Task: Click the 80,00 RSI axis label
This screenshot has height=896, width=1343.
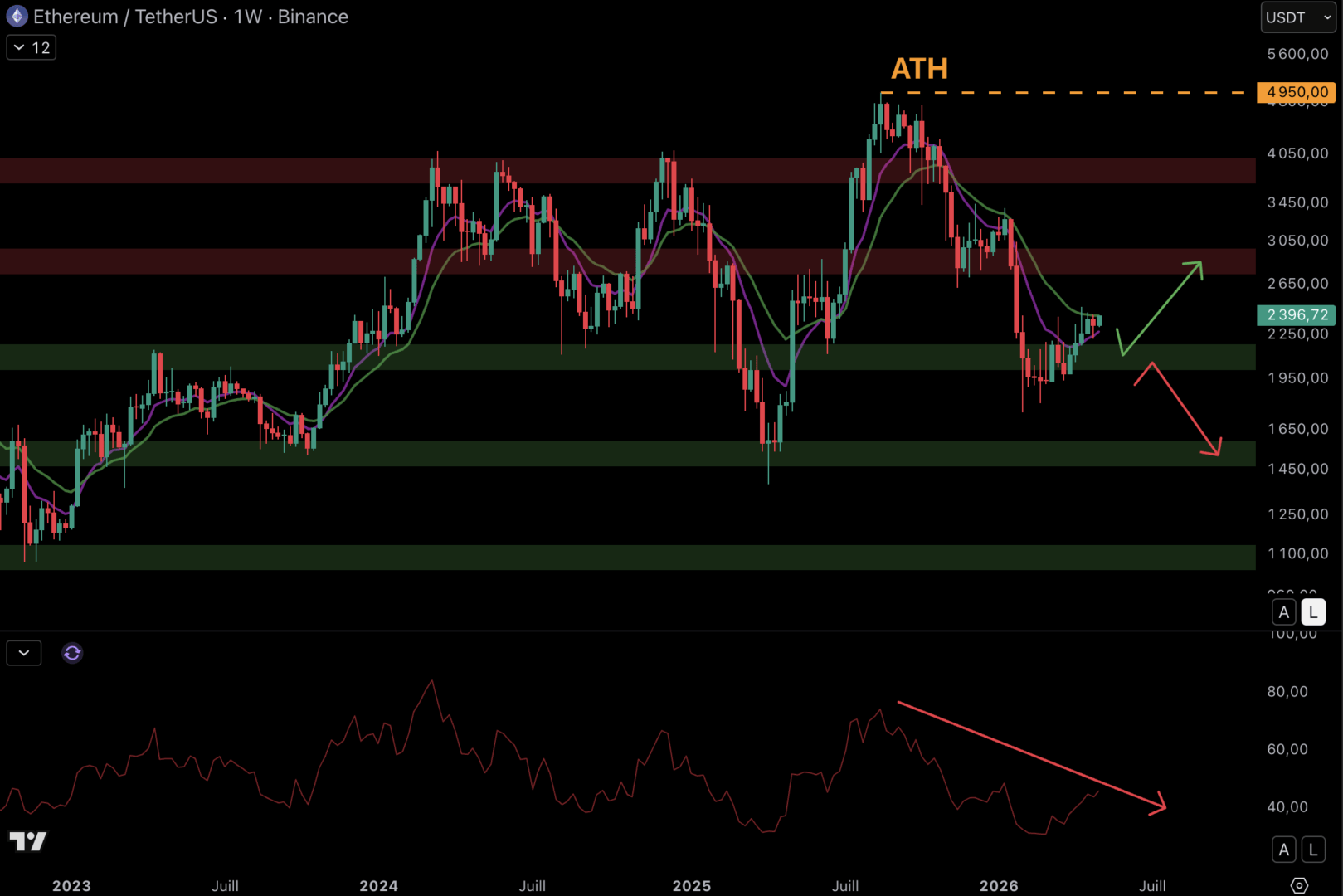Action: point(1287,692)
